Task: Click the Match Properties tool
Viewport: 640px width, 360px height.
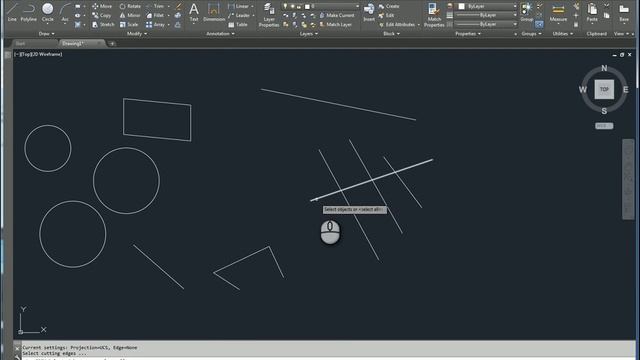Action: 434,15
